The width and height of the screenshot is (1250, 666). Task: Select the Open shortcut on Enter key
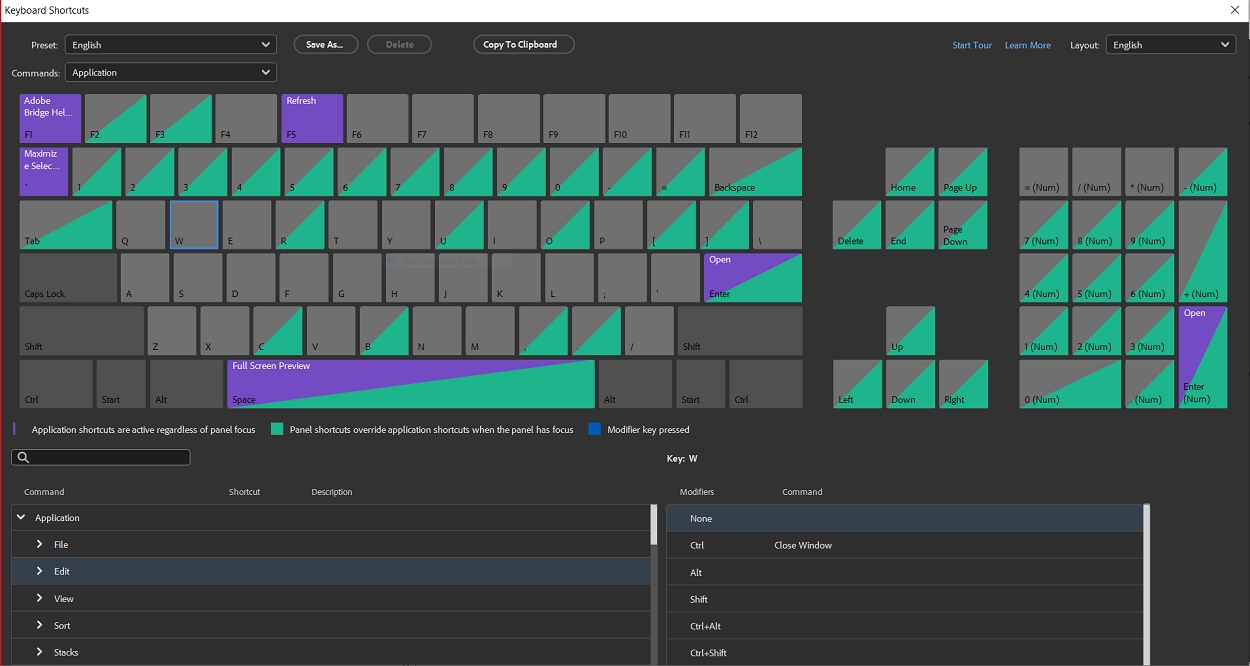pos(752,277)
